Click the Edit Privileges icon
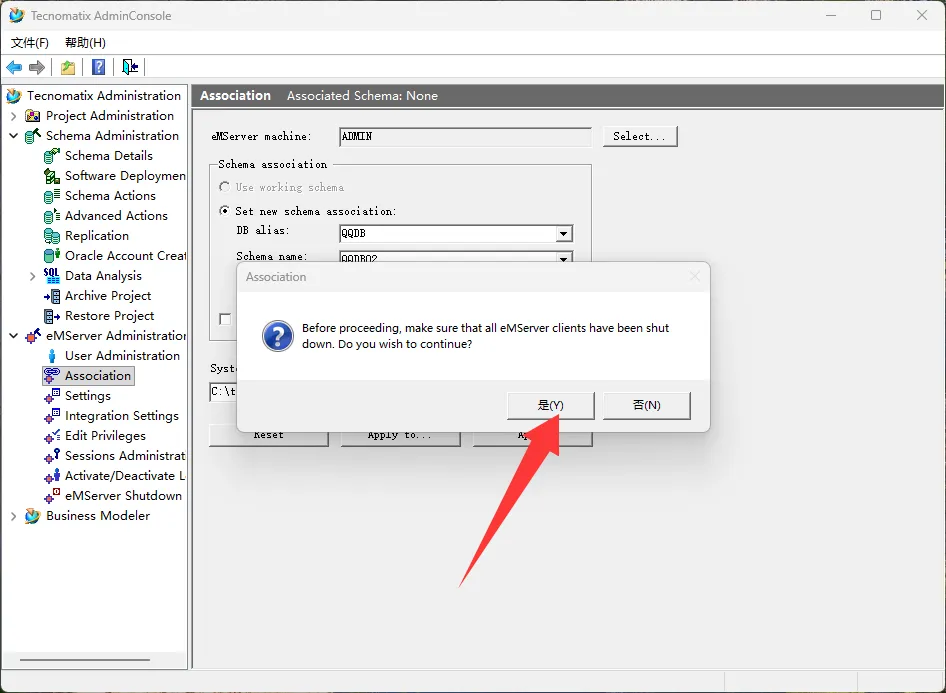Image resolution: width=946 pixels, height=693 pixels. pyautogui.click(x=52, y=435)
